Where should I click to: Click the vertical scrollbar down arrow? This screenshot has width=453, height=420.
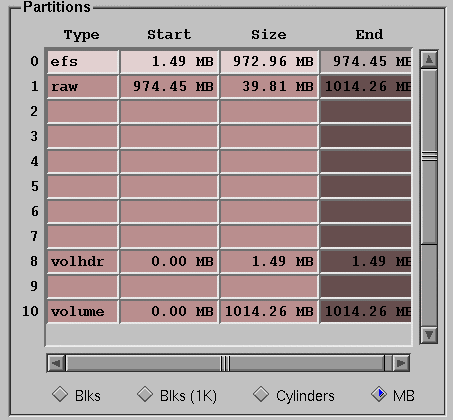tap(429, 335)
